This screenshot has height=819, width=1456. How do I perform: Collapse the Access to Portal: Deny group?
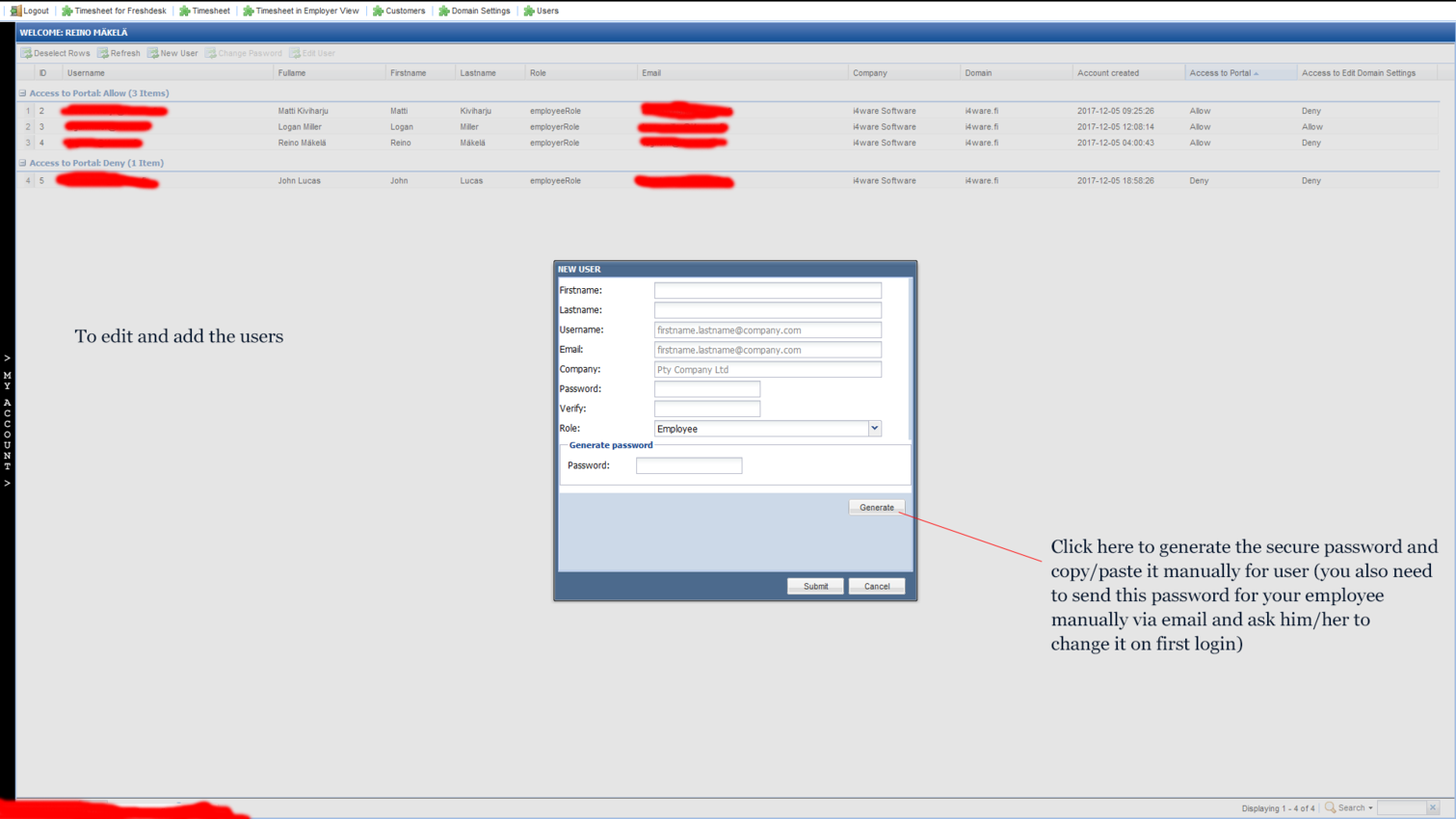pos(21,163)
